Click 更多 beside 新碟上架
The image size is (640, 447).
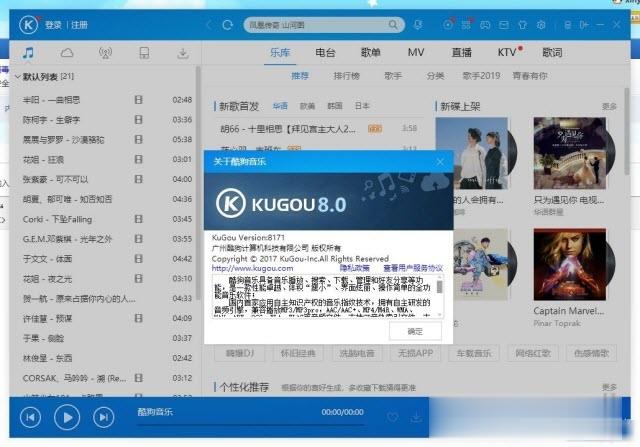(609, 107)
